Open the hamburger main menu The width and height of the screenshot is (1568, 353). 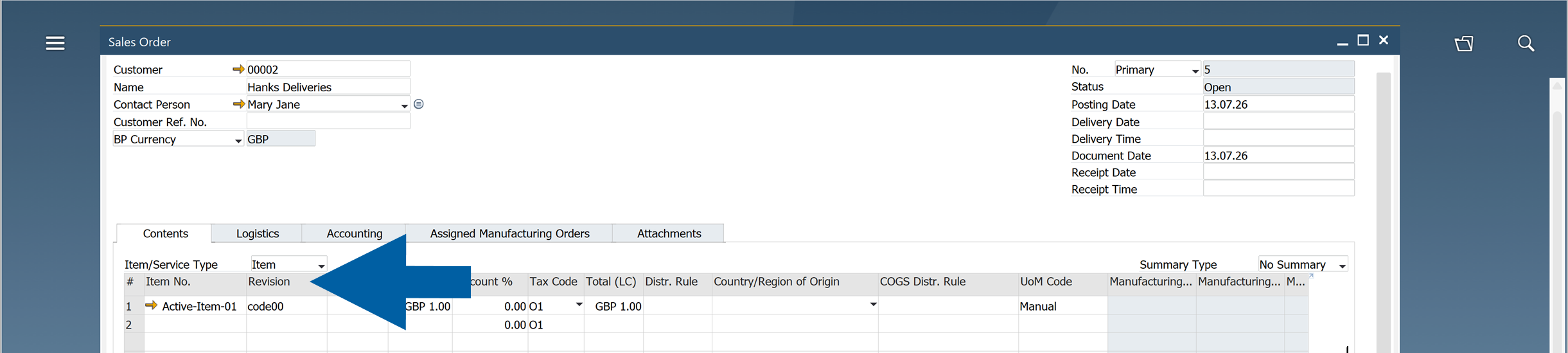(55, 43)
